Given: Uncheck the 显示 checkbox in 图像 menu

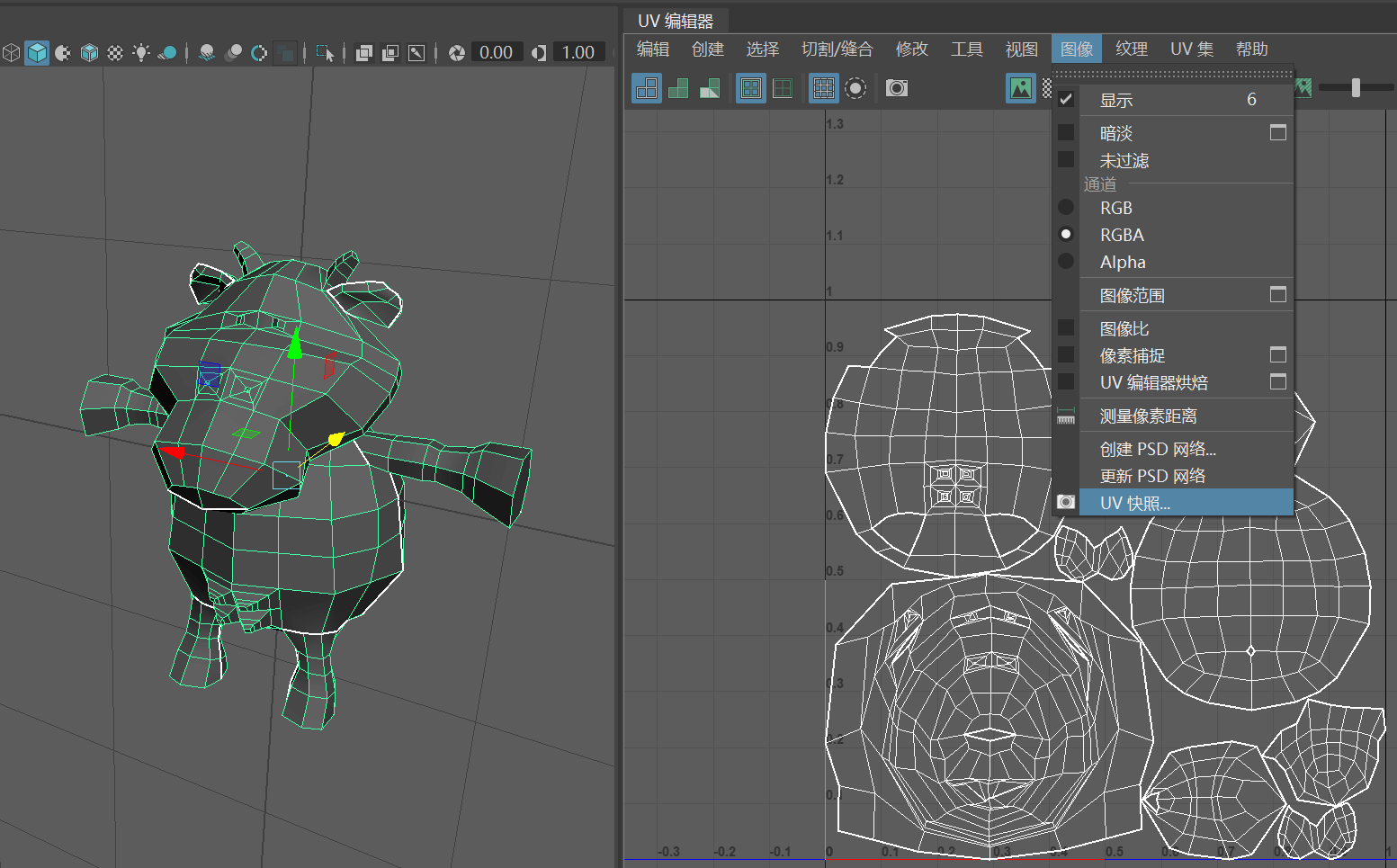Looking at the screenshot, I should [1066, 99].
